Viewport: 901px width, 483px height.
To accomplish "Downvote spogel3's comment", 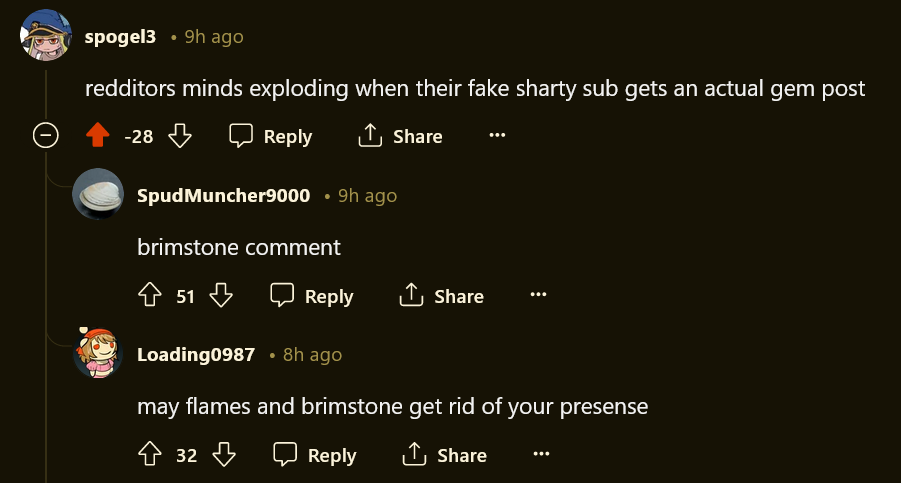I will pos(180,136).
